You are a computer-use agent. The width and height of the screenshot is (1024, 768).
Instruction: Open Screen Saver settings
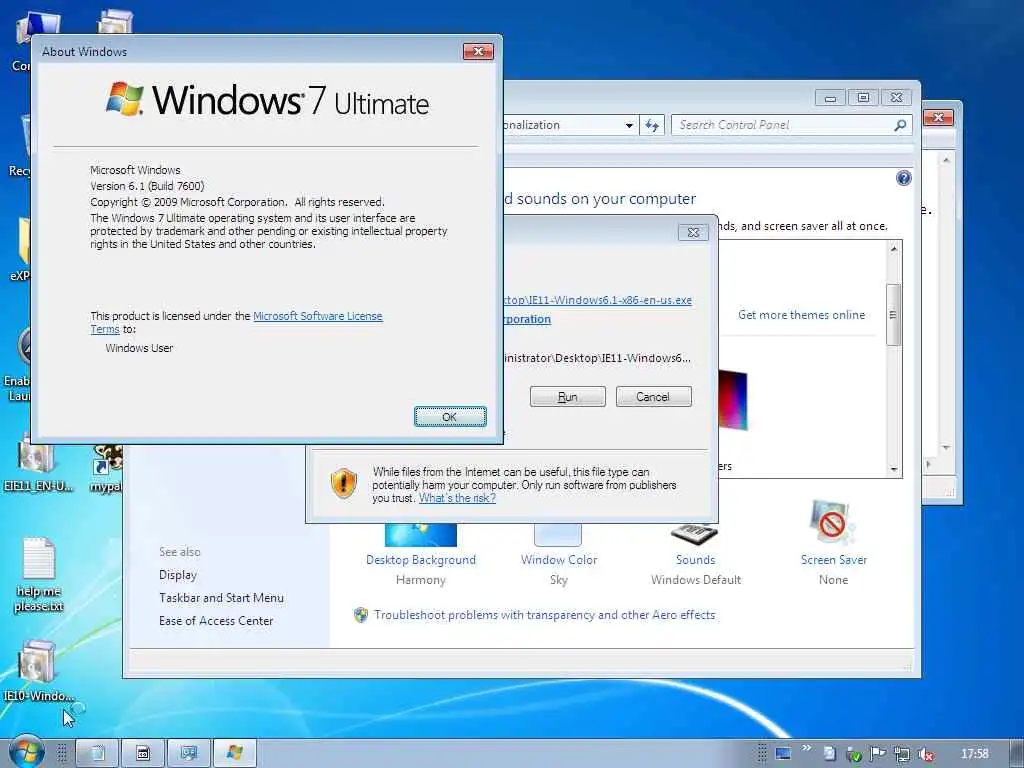point(834,560)
